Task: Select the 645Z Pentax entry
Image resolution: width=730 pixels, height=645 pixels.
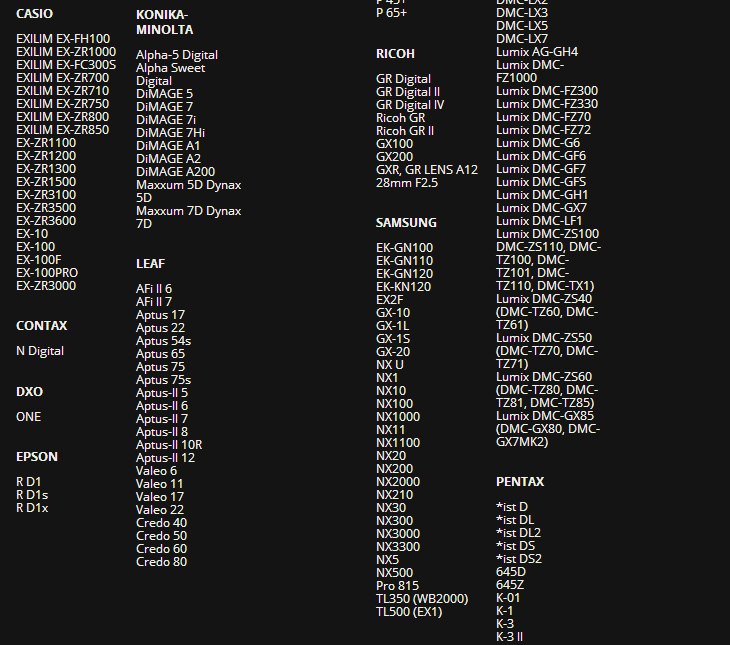Action: 511,585
